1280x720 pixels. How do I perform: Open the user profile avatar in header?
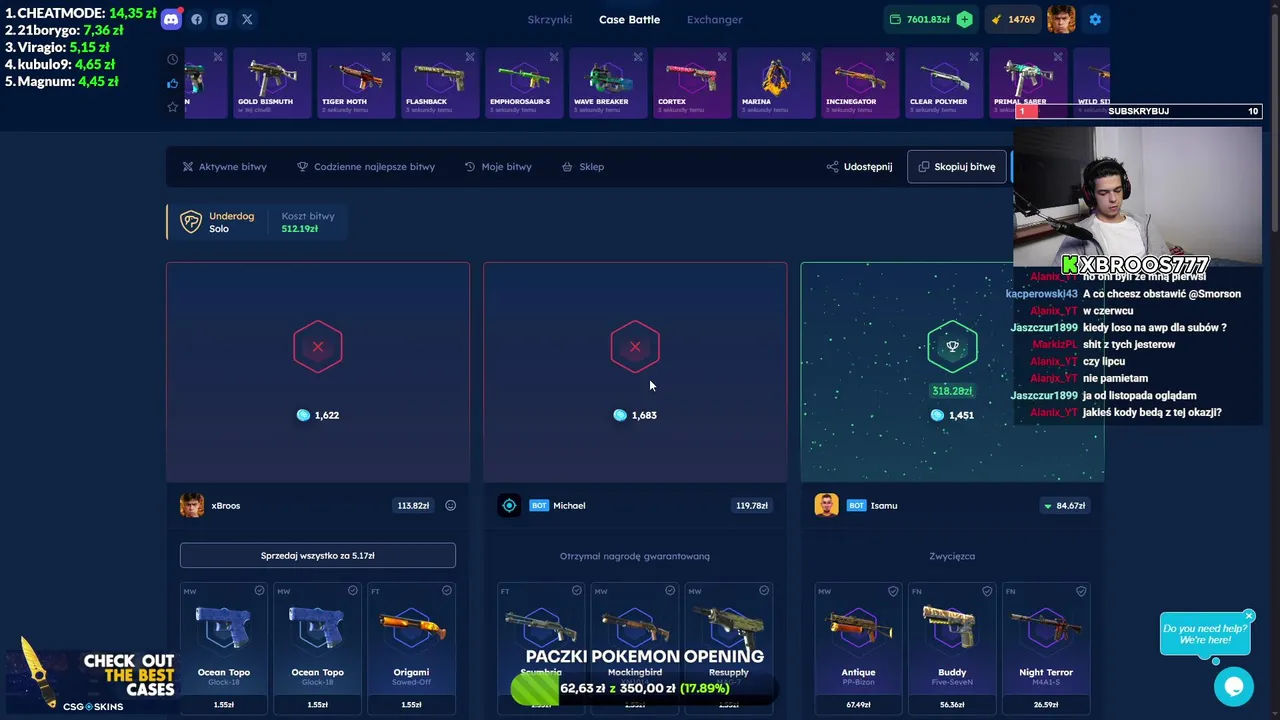click(1061, 19)
